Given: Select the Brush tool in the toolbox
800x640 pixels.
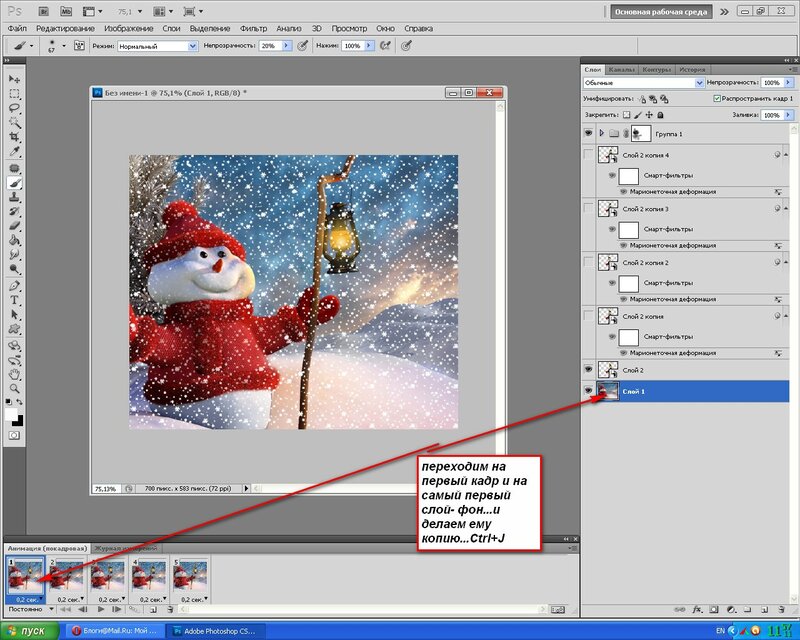Looking at the screenshot, I should [14, 183].
